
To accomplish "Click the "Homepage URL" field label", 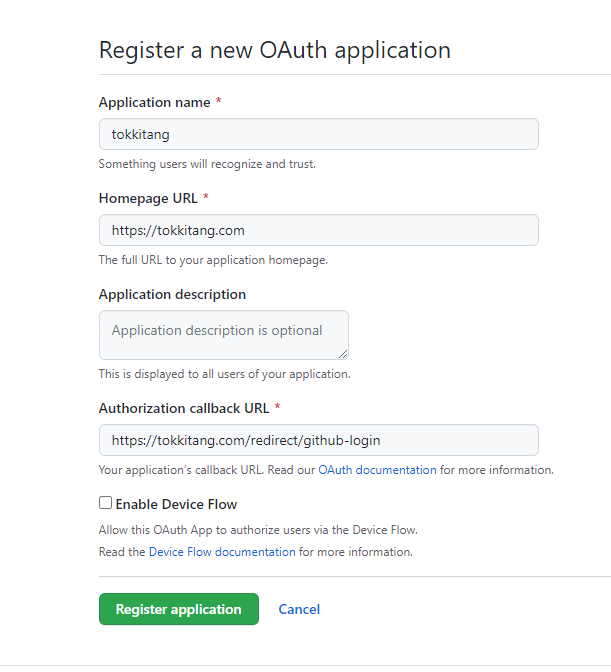I will click(148, 199).
